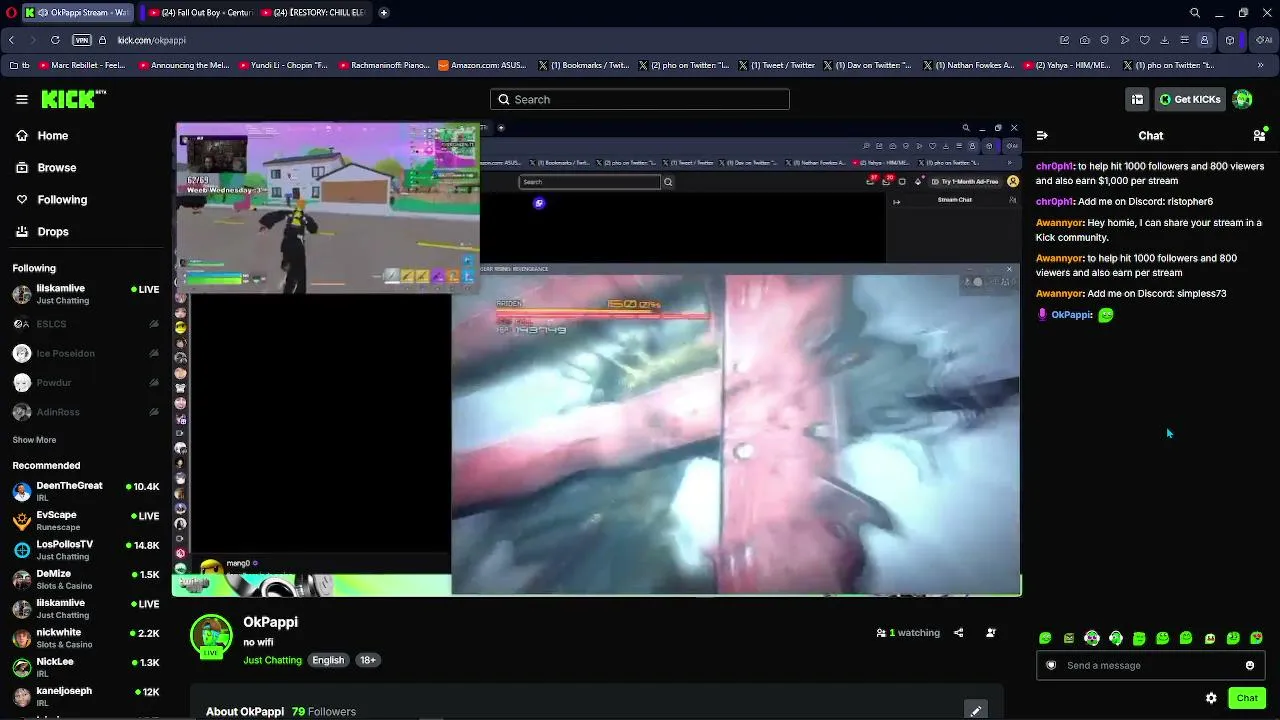
Task: Share the OkPappi stream
Action: [958, 633]
